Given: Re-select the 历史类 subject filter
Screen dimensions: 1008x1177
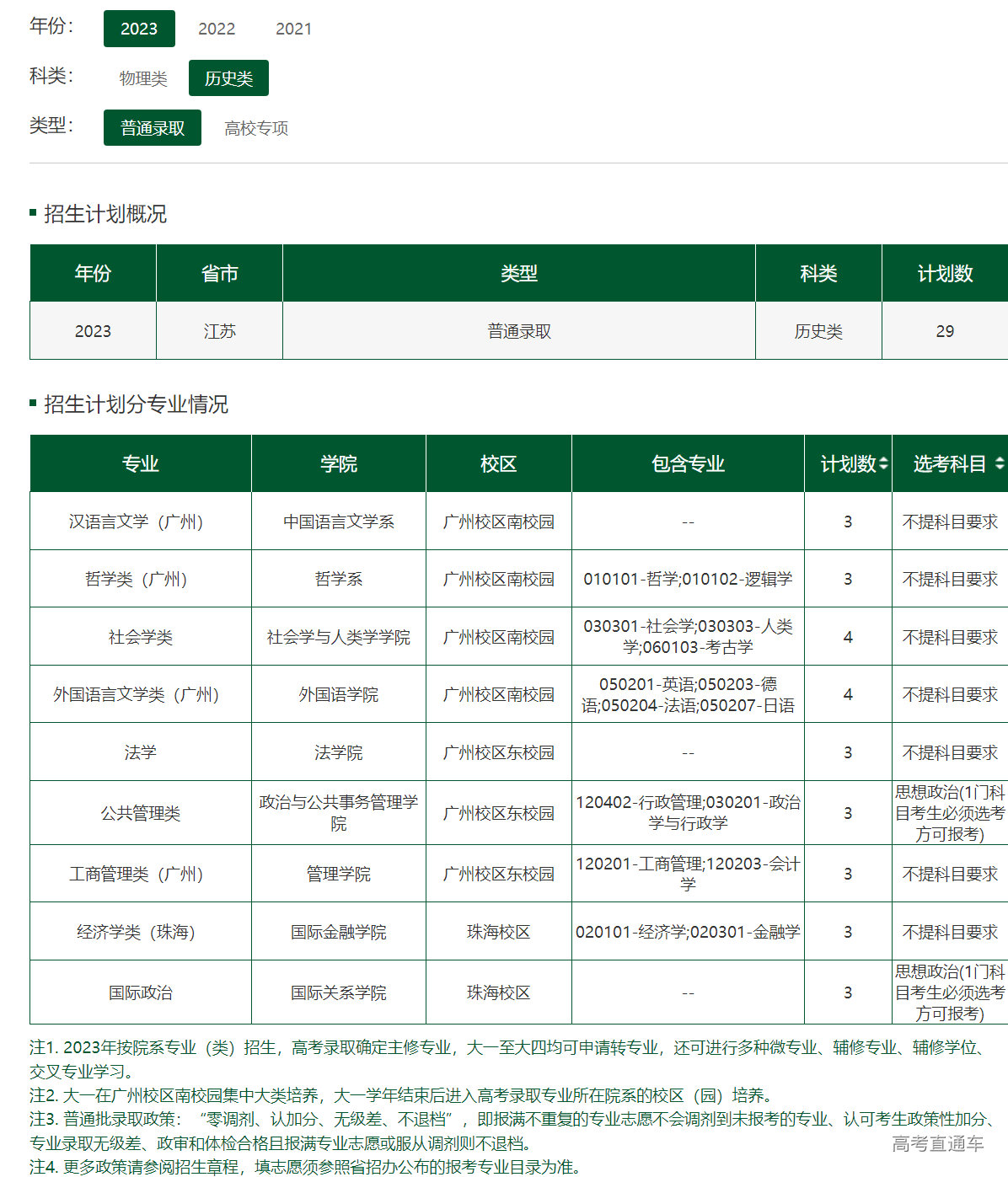Looking at the screenshot, I should [x=228, y=78].
